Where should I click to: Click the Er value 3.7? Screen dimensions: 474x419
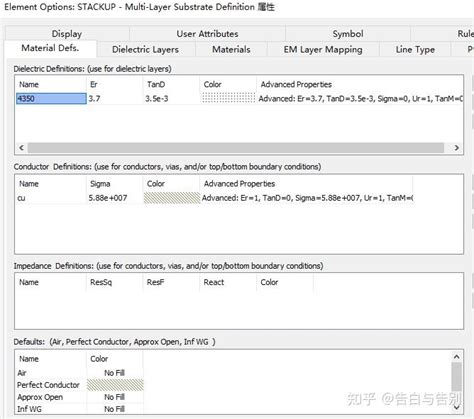[94, 99]
